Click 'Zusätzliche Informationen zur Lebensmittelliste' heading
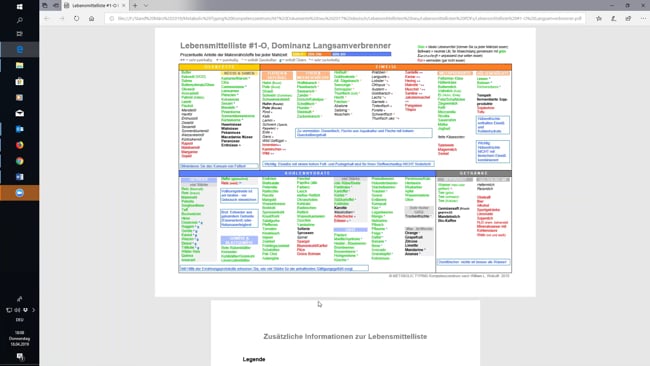 point(345,337)
